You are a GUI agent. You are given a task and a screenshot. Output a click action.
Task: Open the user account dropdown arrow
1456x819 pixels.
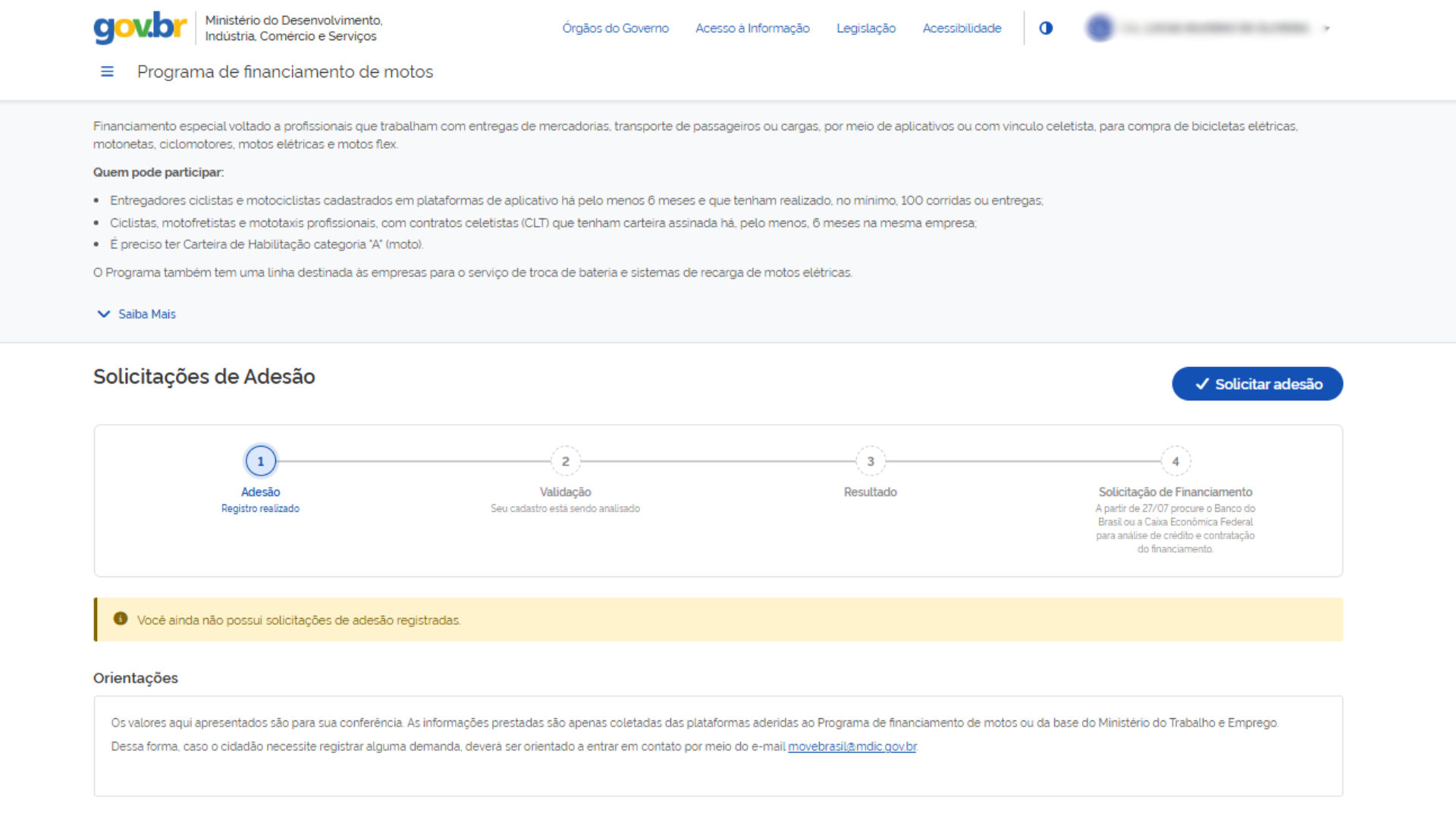point(1327,28)
